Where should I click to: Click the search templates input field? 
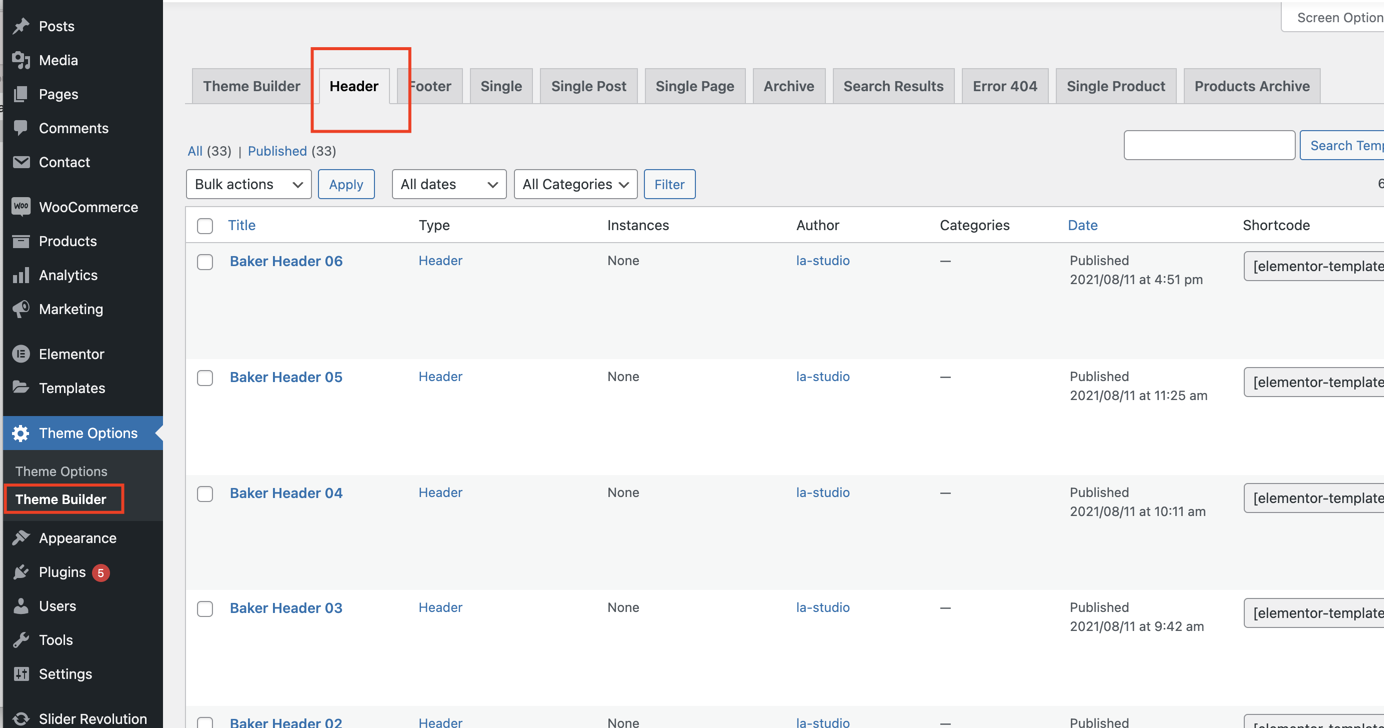[x=1209, y=145]
